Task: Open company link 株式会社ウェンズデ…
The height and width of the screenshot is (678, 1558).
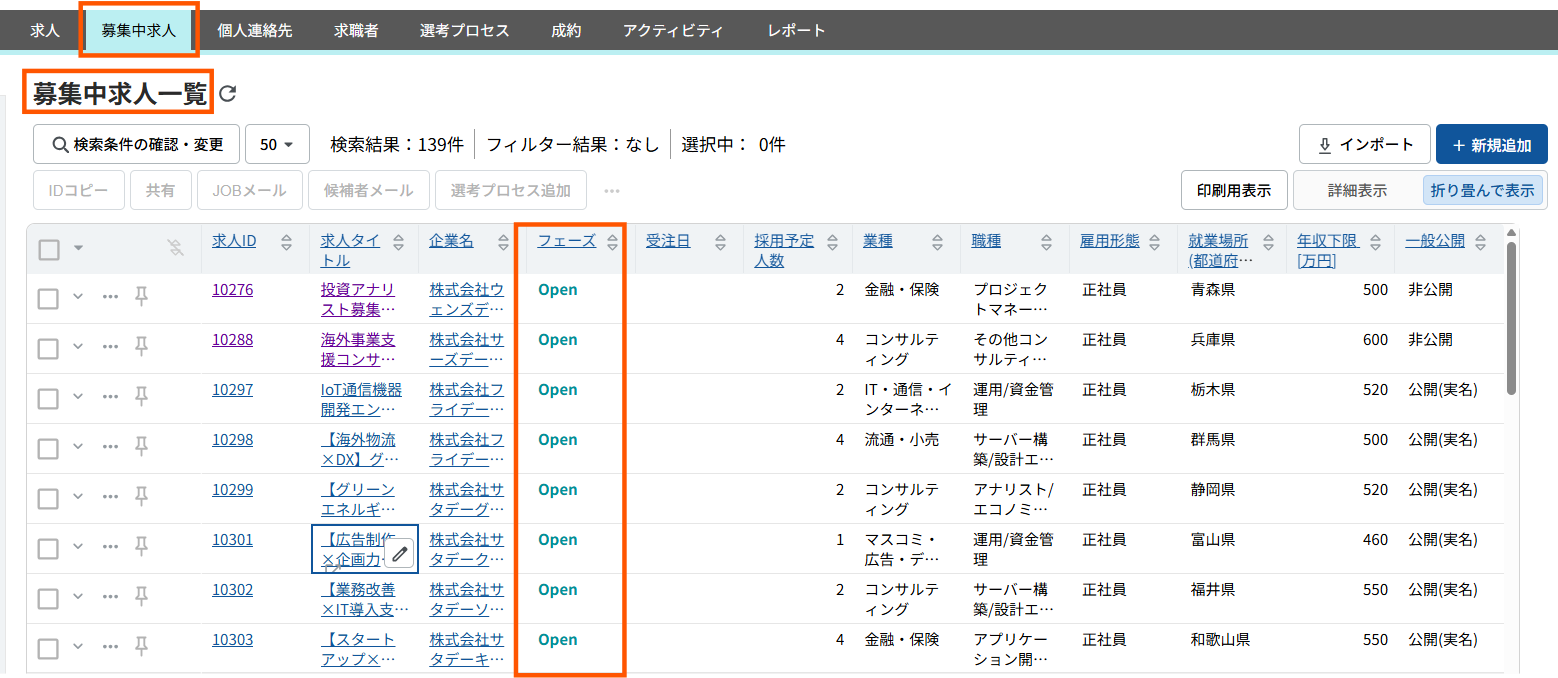Action: click(467, 299)
